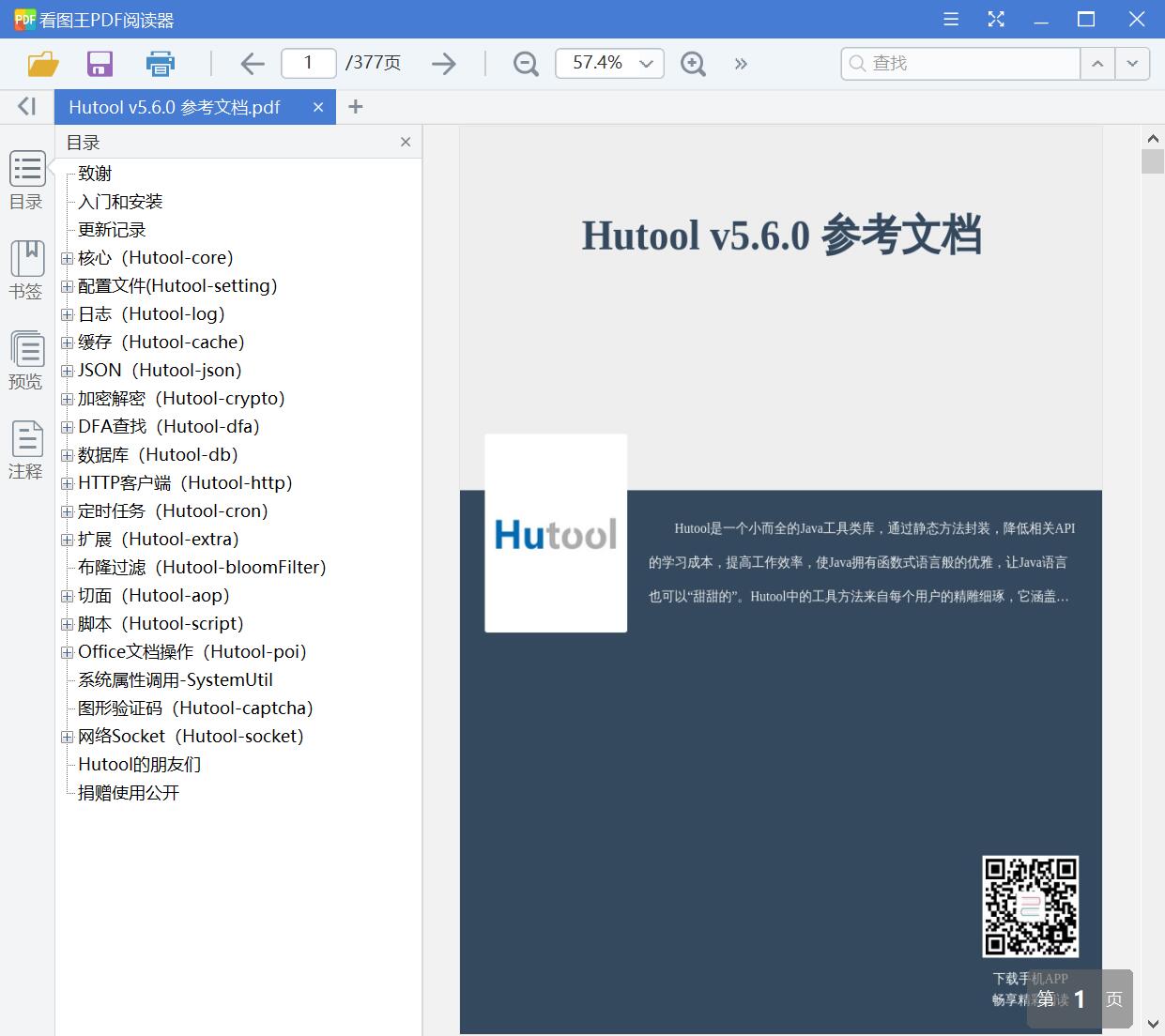Close the 目录 panel with the x
This screenshot has width=1165, height=1036.
[406, 142]
